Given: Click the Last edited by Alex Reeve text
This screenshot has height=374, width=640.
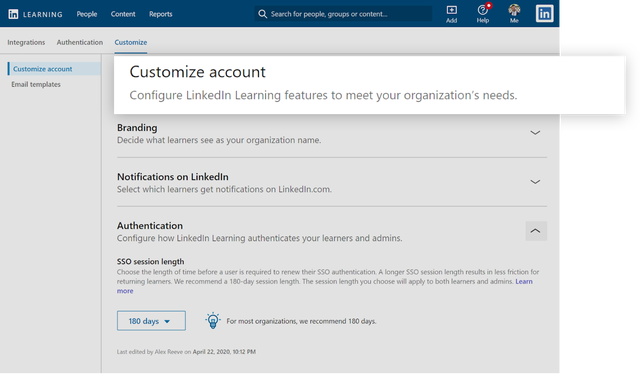Looking at the screenshot, I should [x=187, y=352].
